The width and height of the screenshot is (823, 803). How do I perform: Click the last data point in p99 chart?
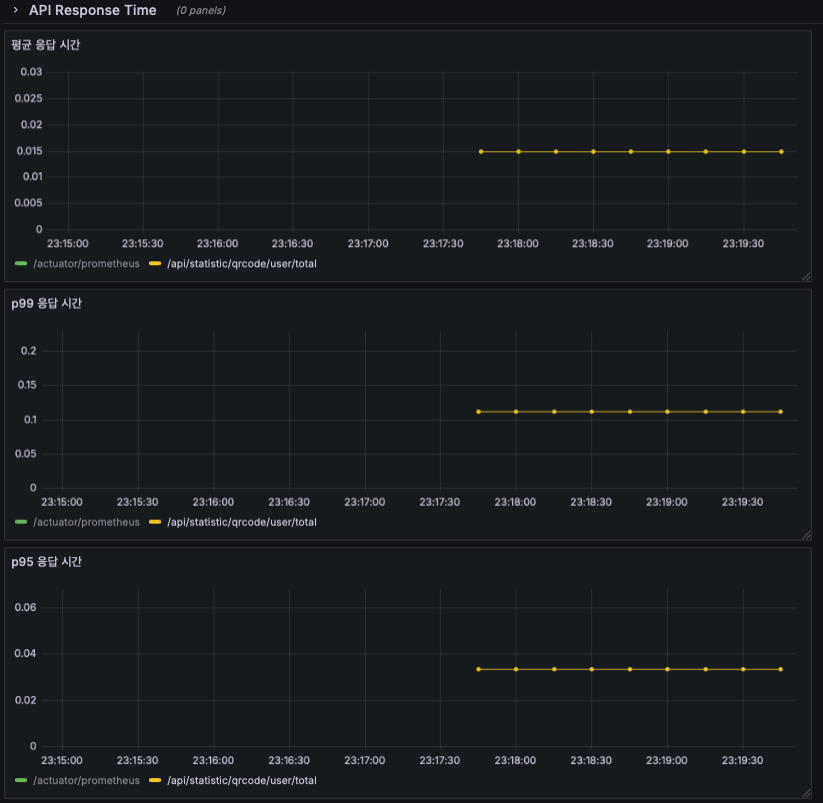click(x=780, y=412)
